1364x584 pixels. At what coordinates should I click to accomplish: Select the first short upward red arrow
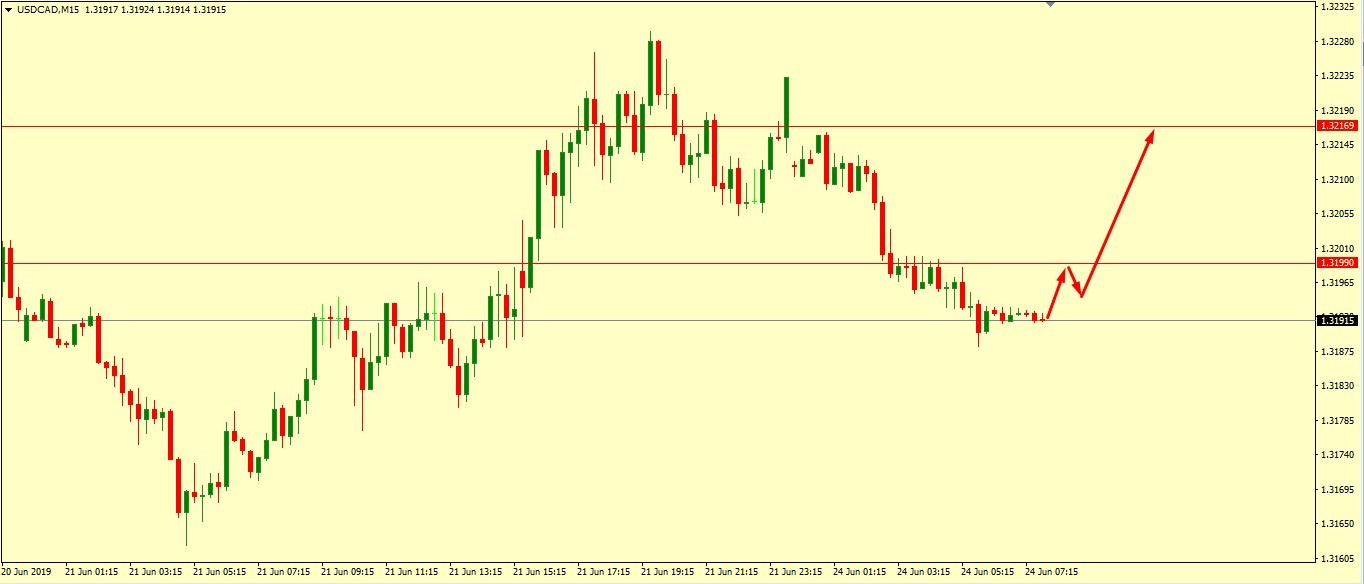click(x=1056, y=292)
